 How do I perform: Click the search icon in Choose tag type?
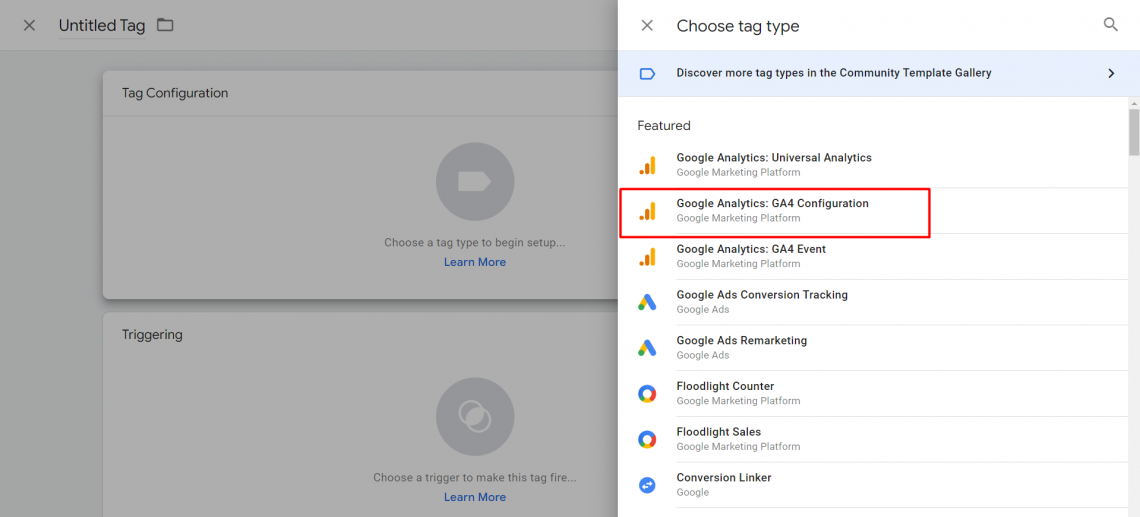[x=1110, y=25]
